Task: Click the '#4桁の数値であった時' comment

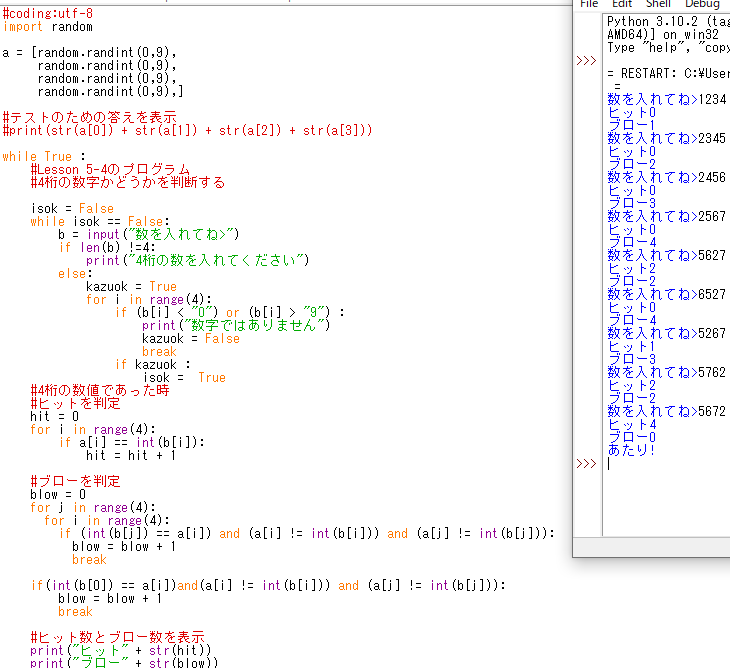Action: (x=100, y=390)
